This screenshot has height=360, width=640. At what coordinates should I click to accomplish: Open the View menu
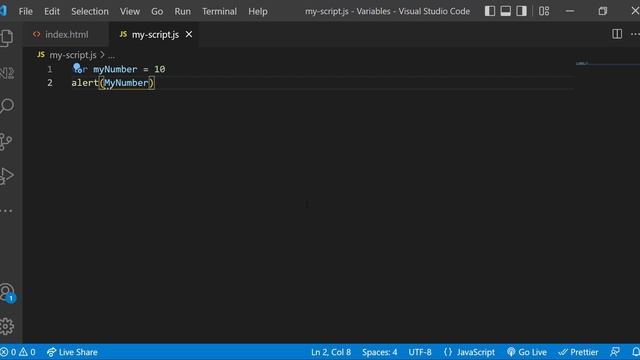tap(130, 11)
